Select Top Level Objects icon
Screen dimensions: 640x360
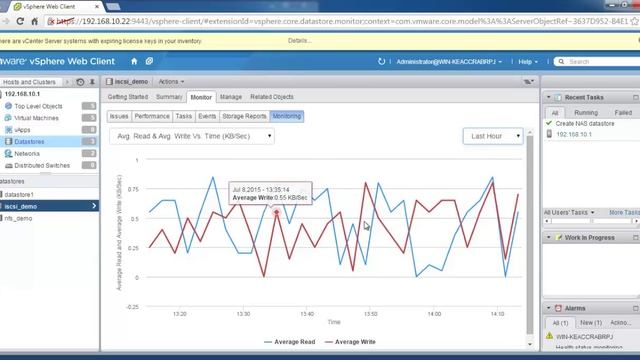[8, 106]
